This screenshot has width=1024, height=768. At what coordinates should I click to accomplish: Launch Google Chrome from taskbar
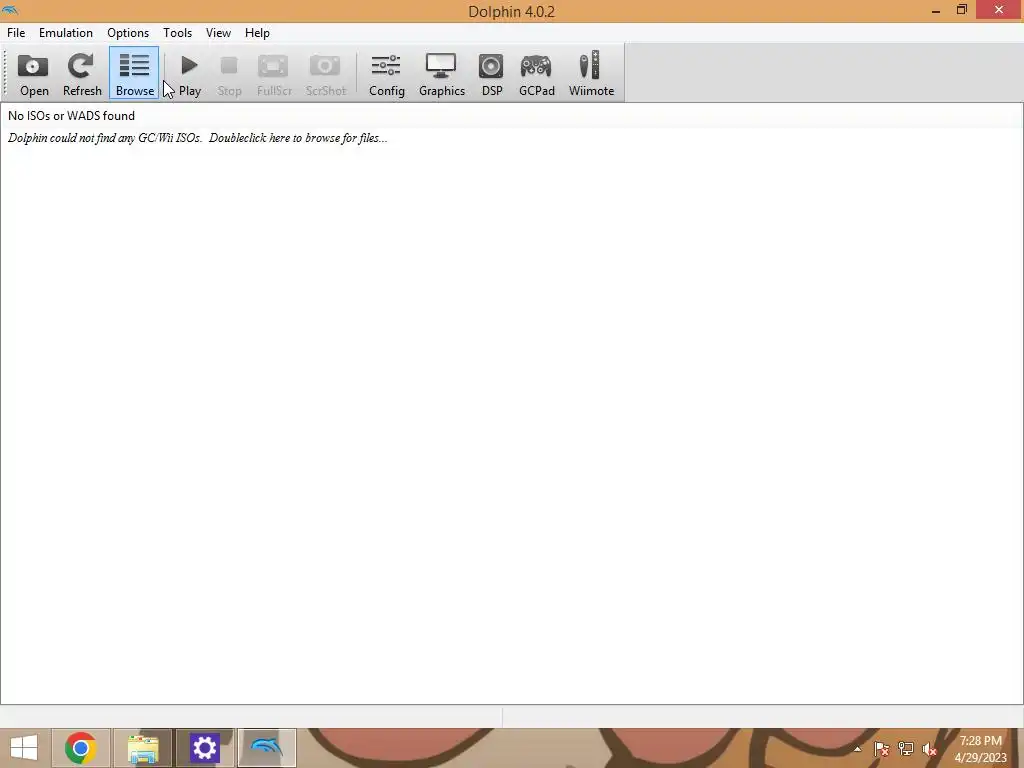pos(81,748)
